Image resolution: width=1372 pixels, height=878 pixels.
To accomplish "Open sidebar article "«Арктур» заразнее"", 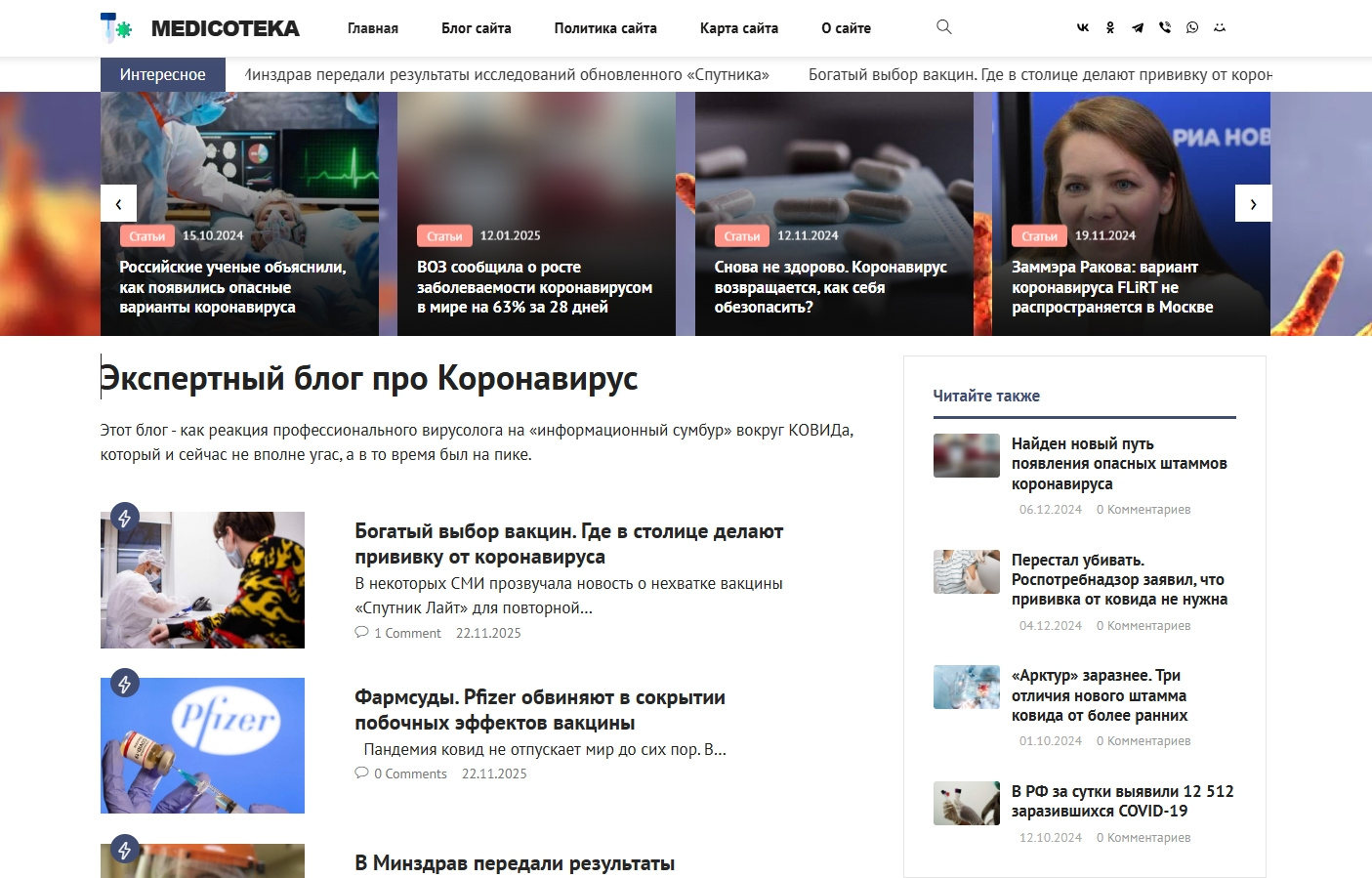I will (x=1100, y=695).
